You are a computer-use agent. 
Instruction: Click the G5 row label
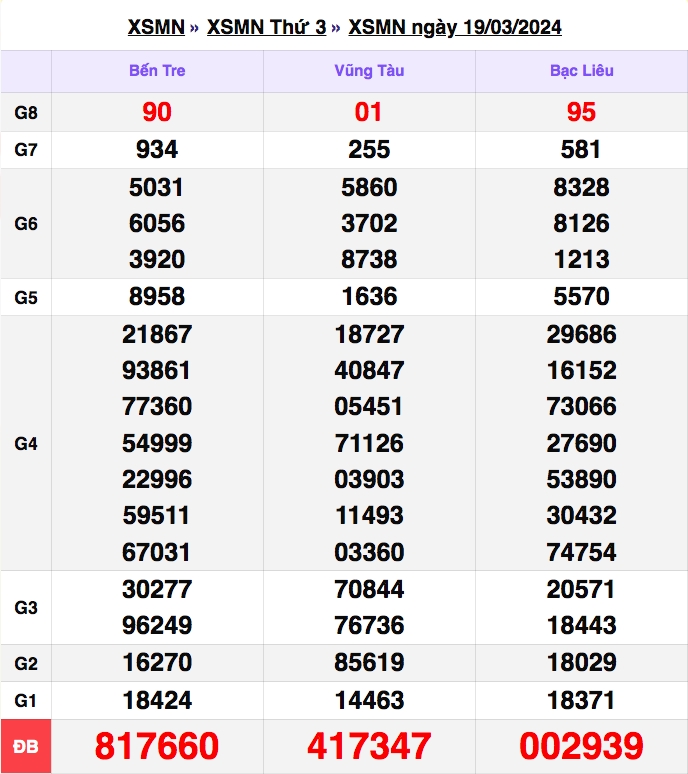pyautogui.click(x=26, y=298)
